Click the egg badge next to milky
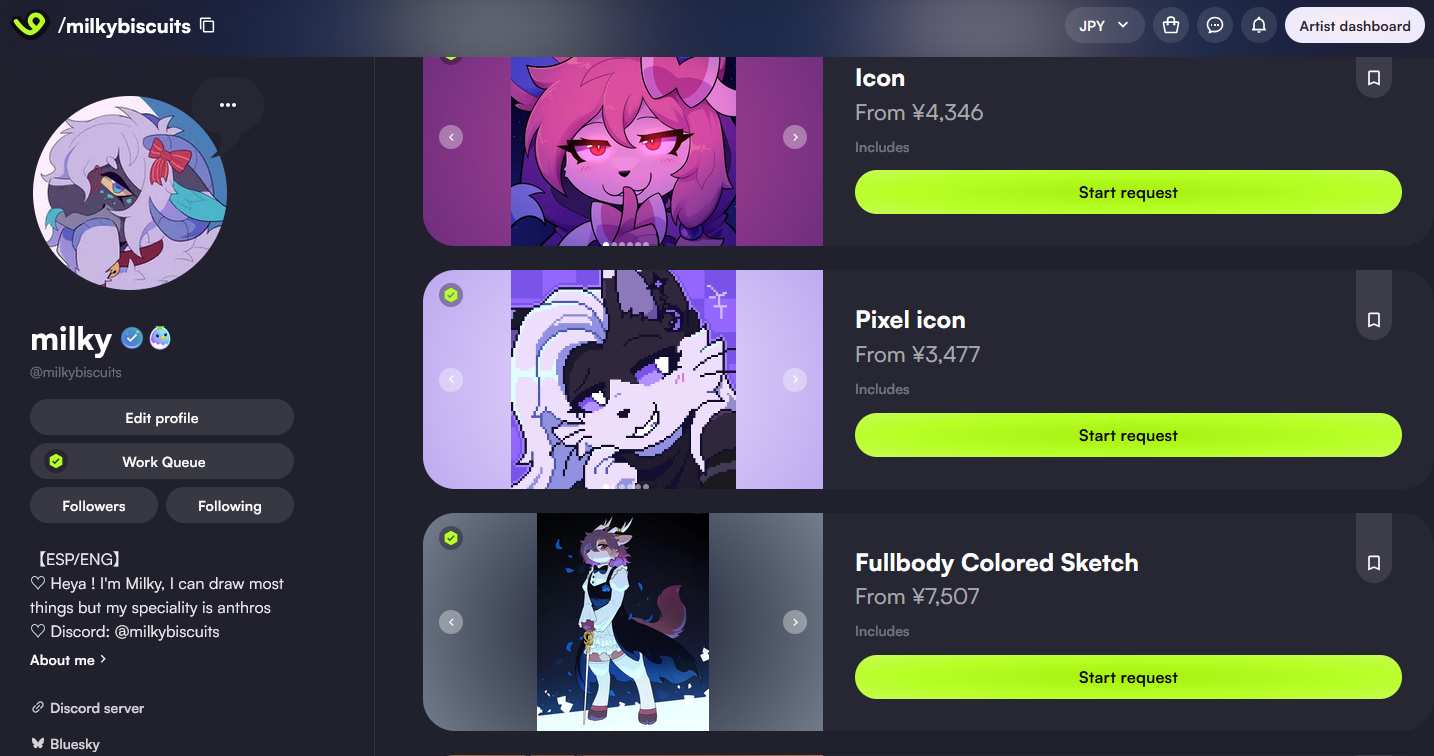This screenshot has width=1434, height=756. tap(160, 339)
